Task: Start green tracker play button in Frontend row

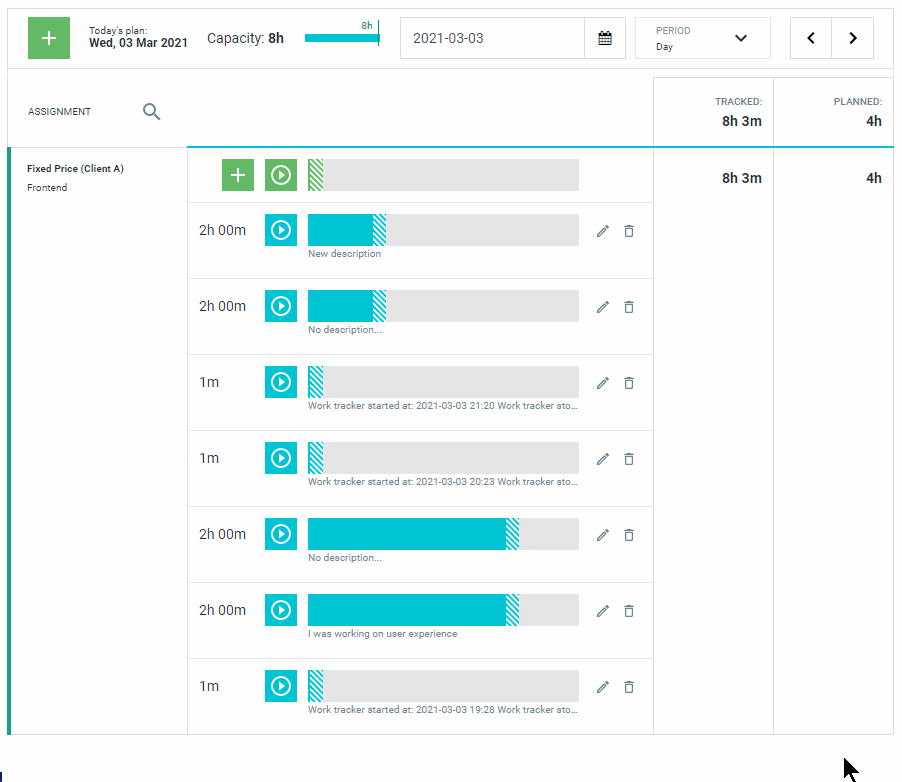Action: [x=281, y=175]
